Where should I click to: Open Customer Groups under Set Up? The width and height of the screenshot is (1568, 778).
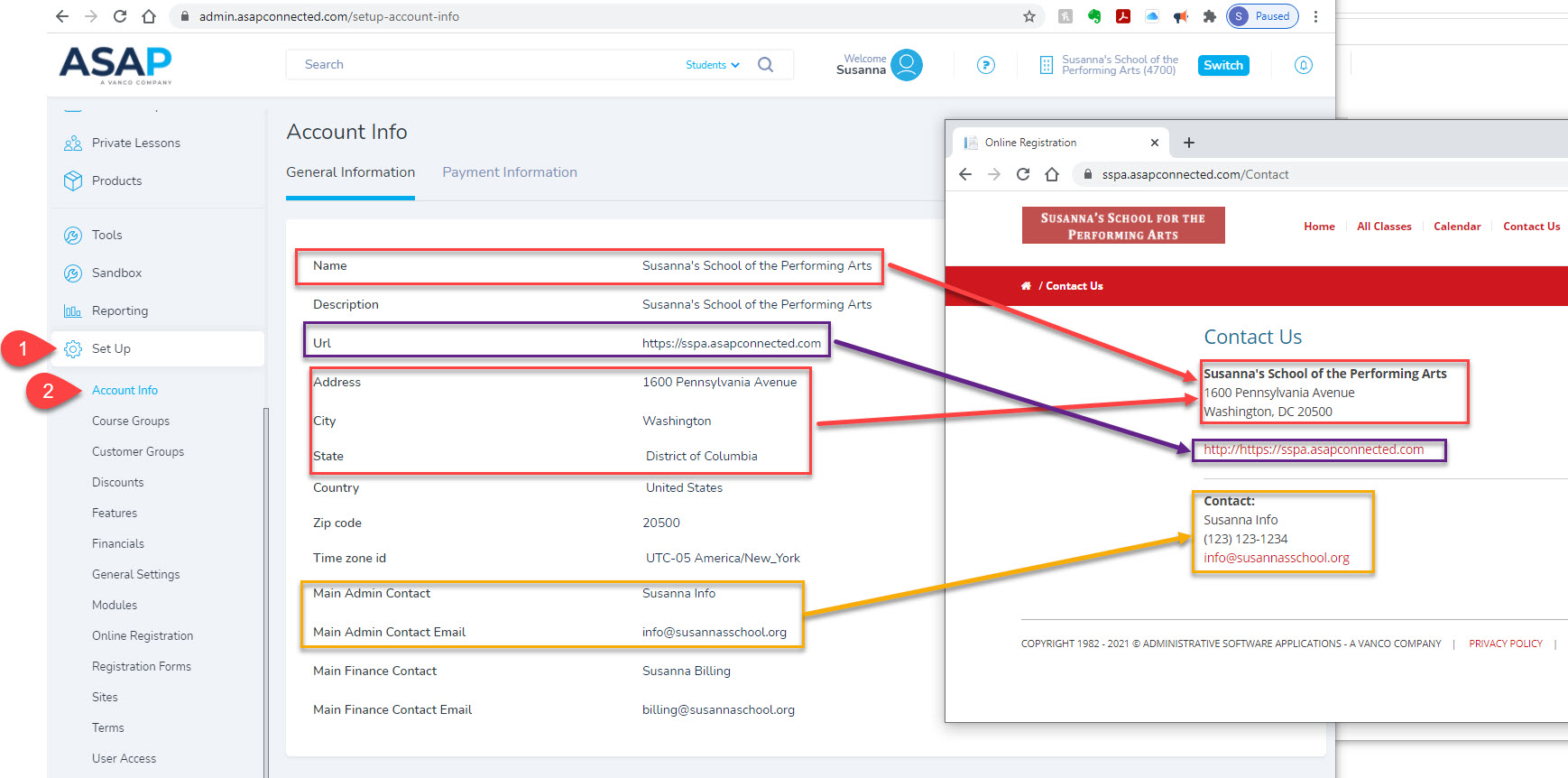tap(138, 451)
